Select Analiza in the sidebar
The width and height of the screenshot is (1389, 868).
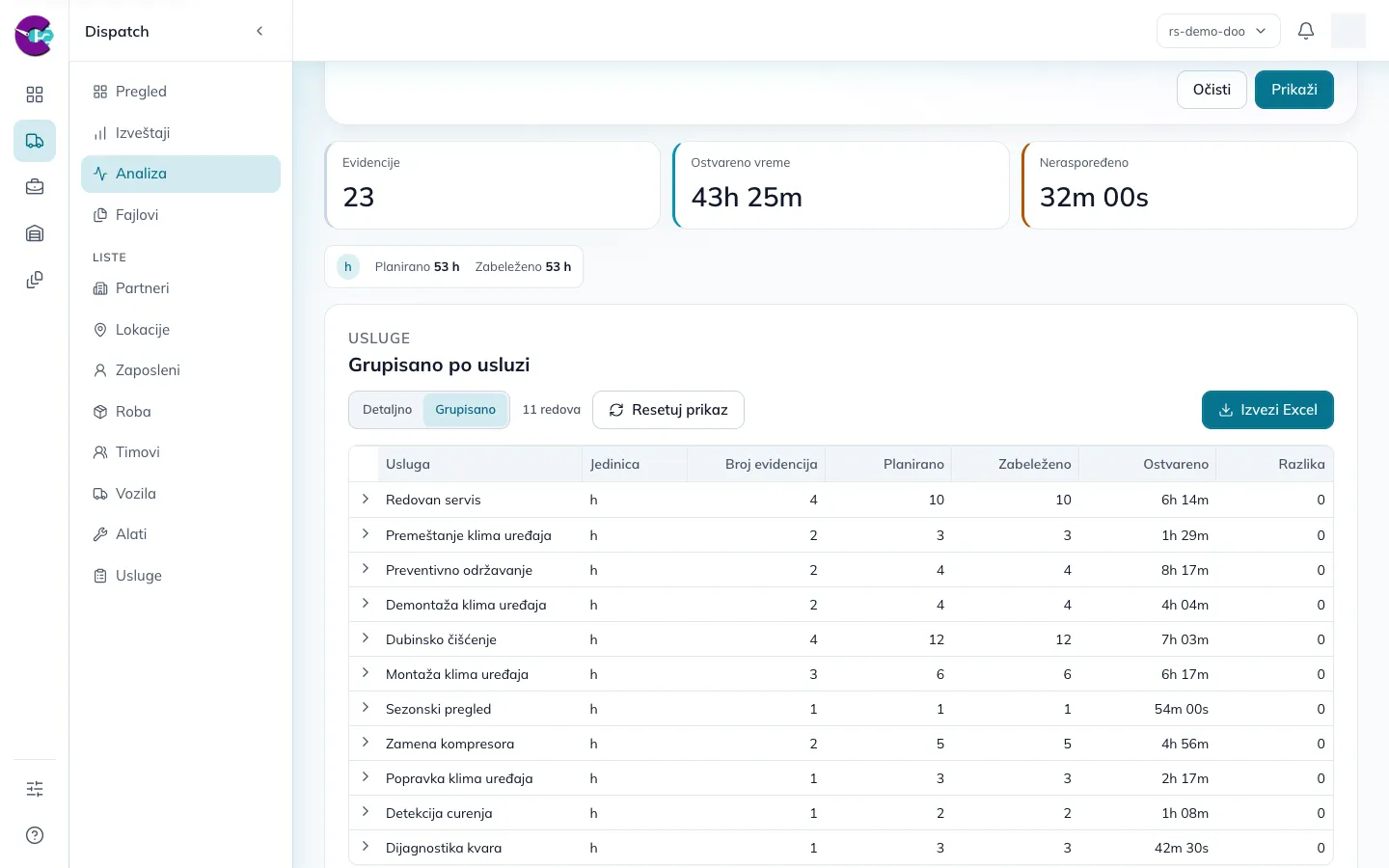click(x=180, y=174)
